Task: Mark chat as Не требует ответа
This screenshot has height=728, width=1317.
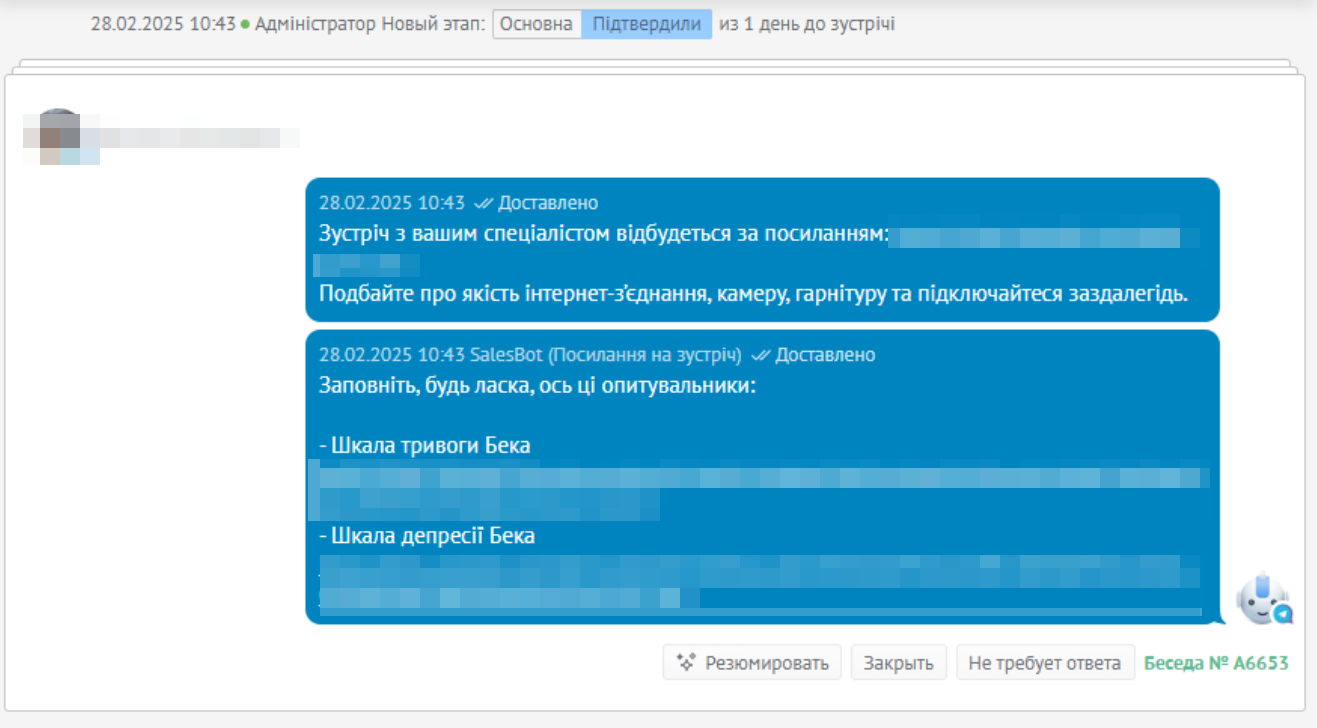Action: click(1045, 663)
